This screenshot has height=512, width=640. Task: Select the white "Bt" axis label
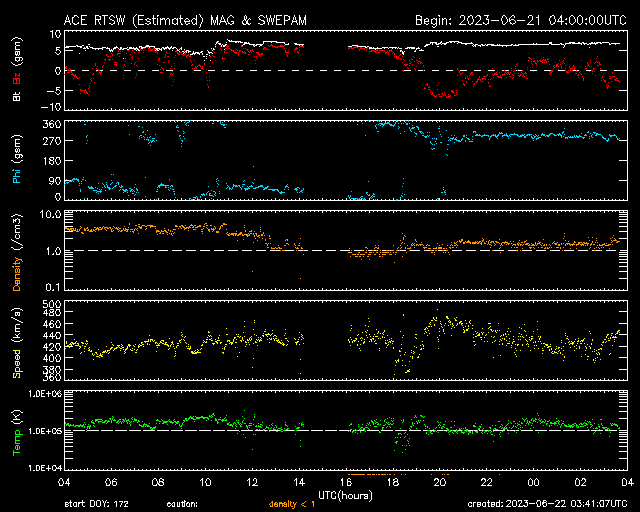pos(17,96)
